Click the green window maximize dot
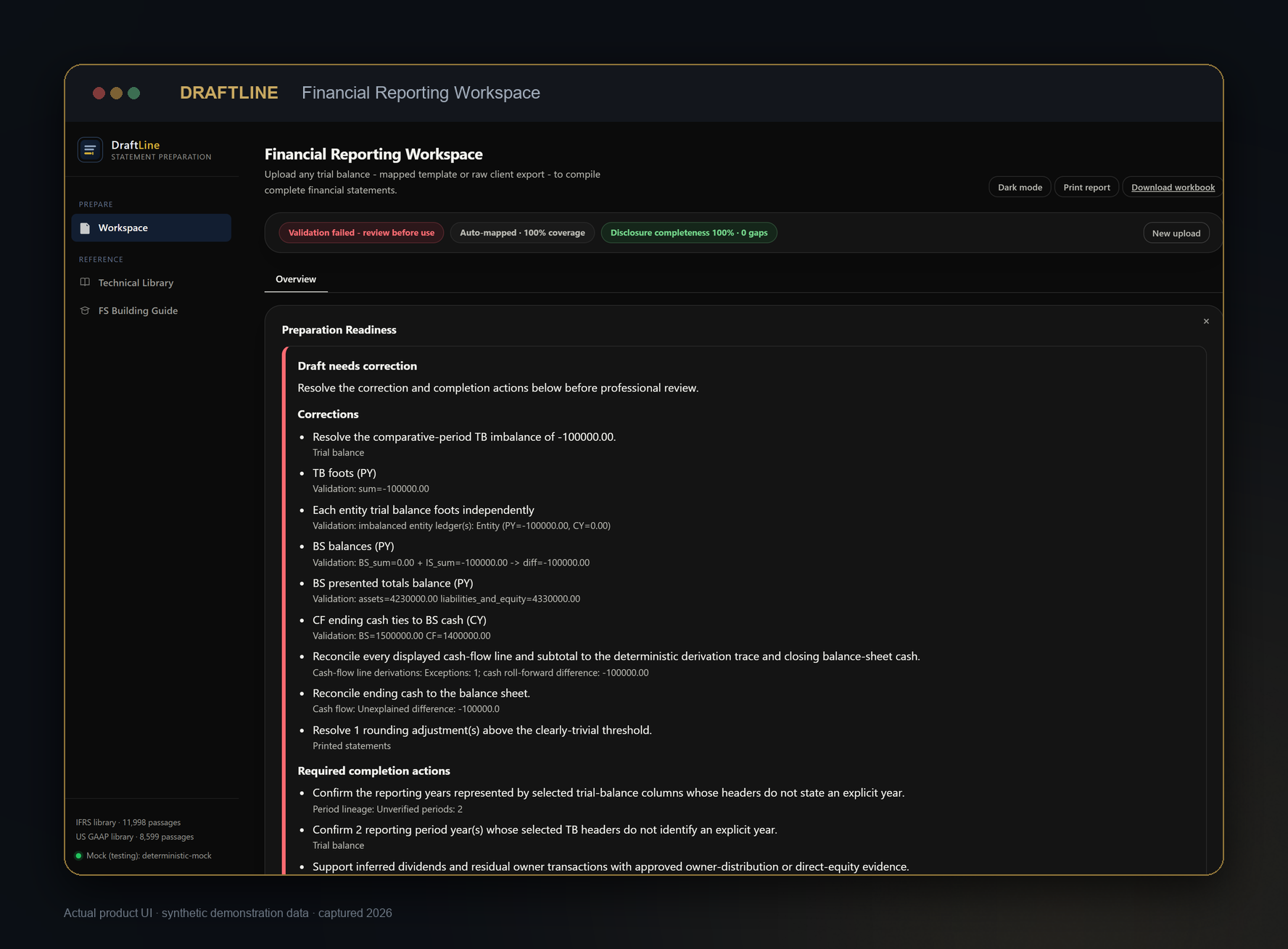The height and width of the screenshot is (949, 1288). pyautogui.click(x=133, y=93)
